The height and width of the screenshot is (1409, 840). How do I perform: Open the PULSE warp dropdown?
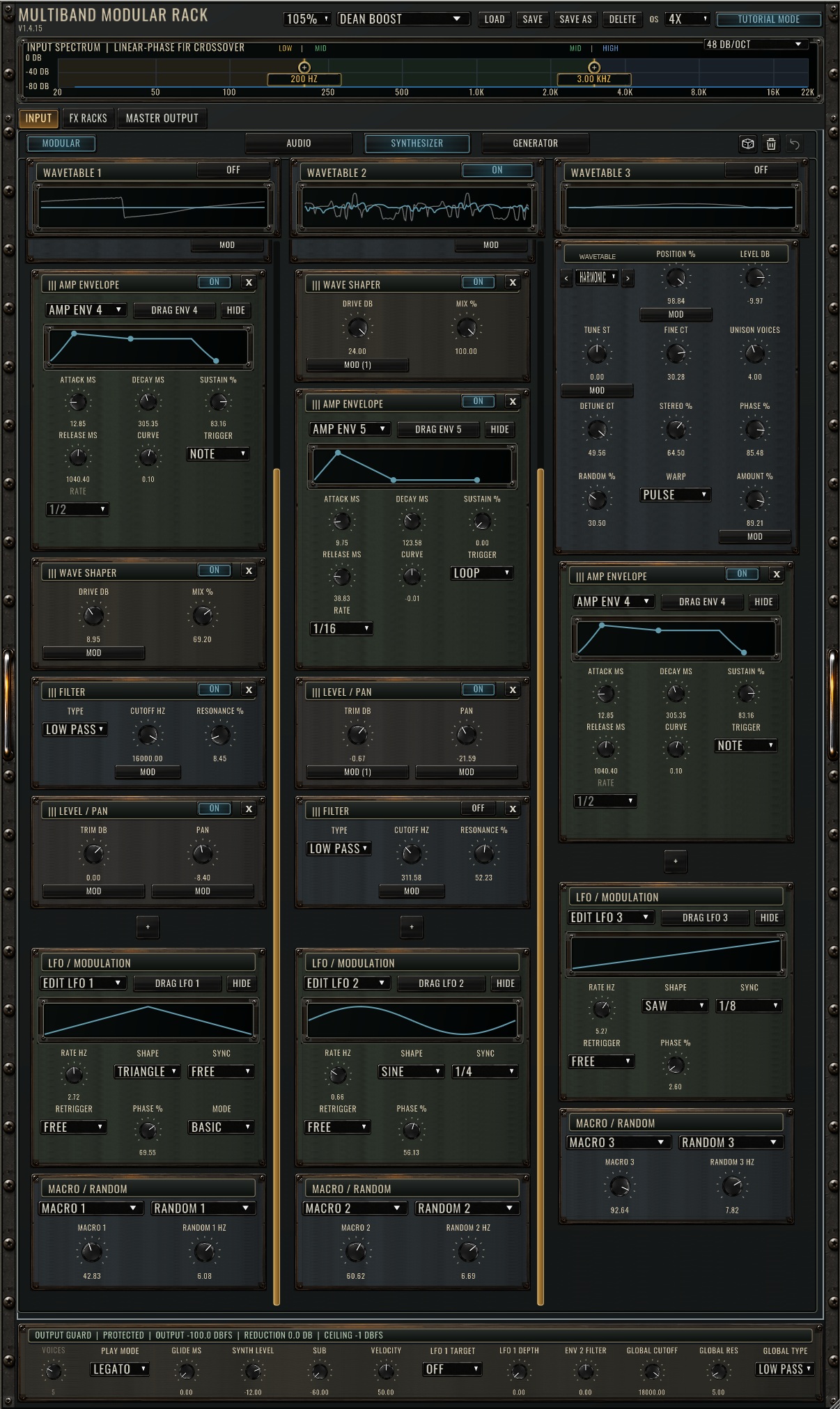coord(675,495)
